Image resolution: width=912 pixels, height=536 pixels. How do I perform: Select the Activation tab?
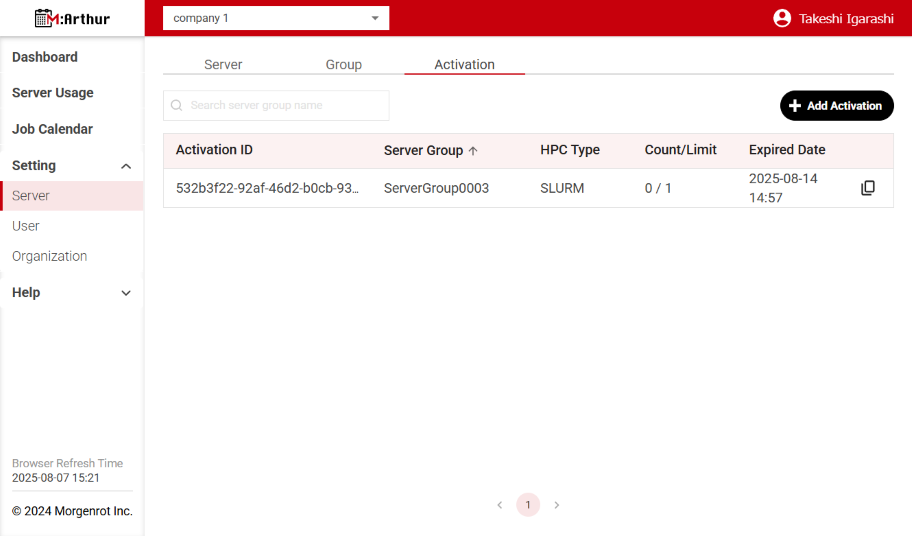coord(464,64)
